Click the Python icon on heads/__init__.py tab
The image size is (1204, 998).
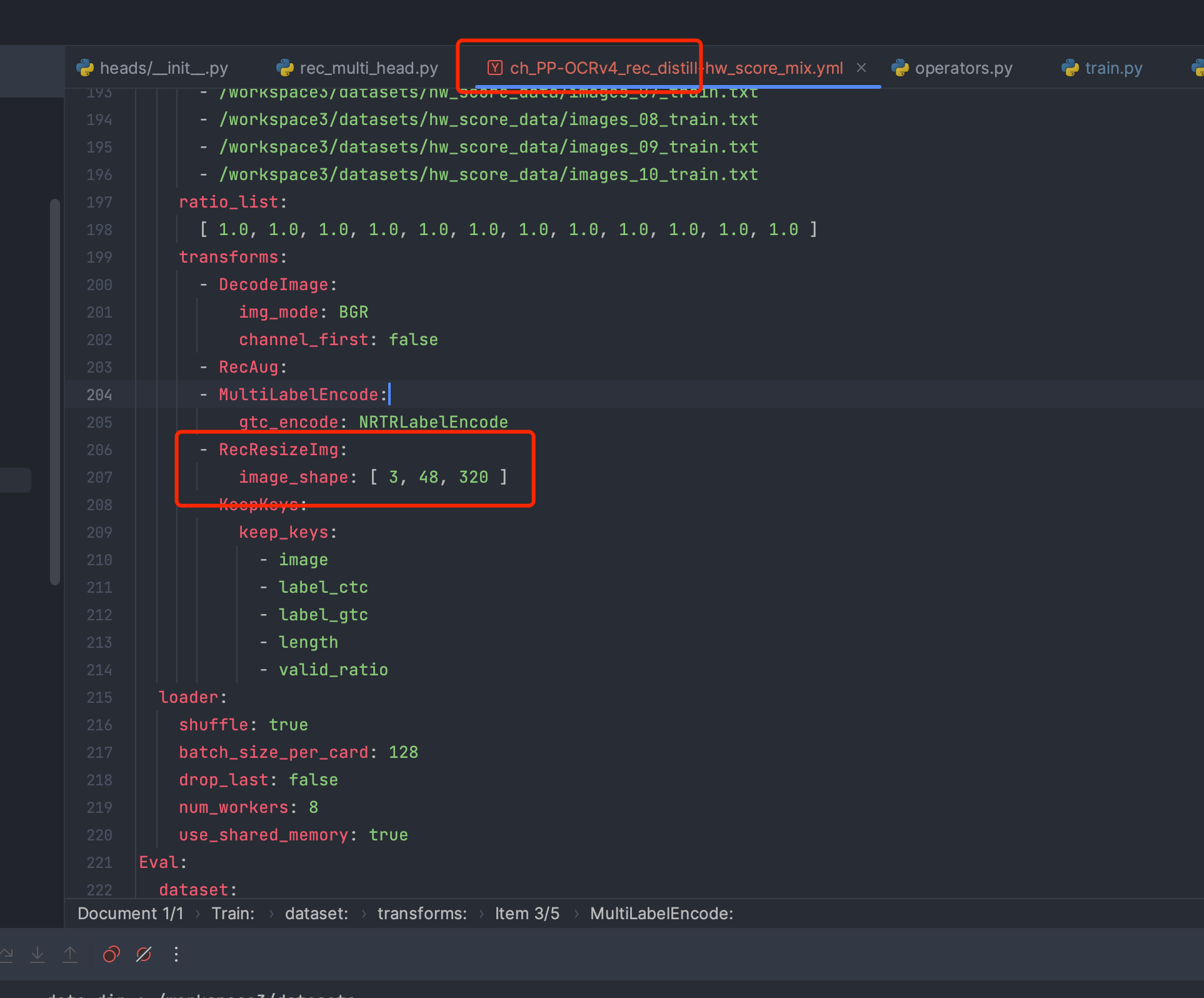click(x=84, y=68)
